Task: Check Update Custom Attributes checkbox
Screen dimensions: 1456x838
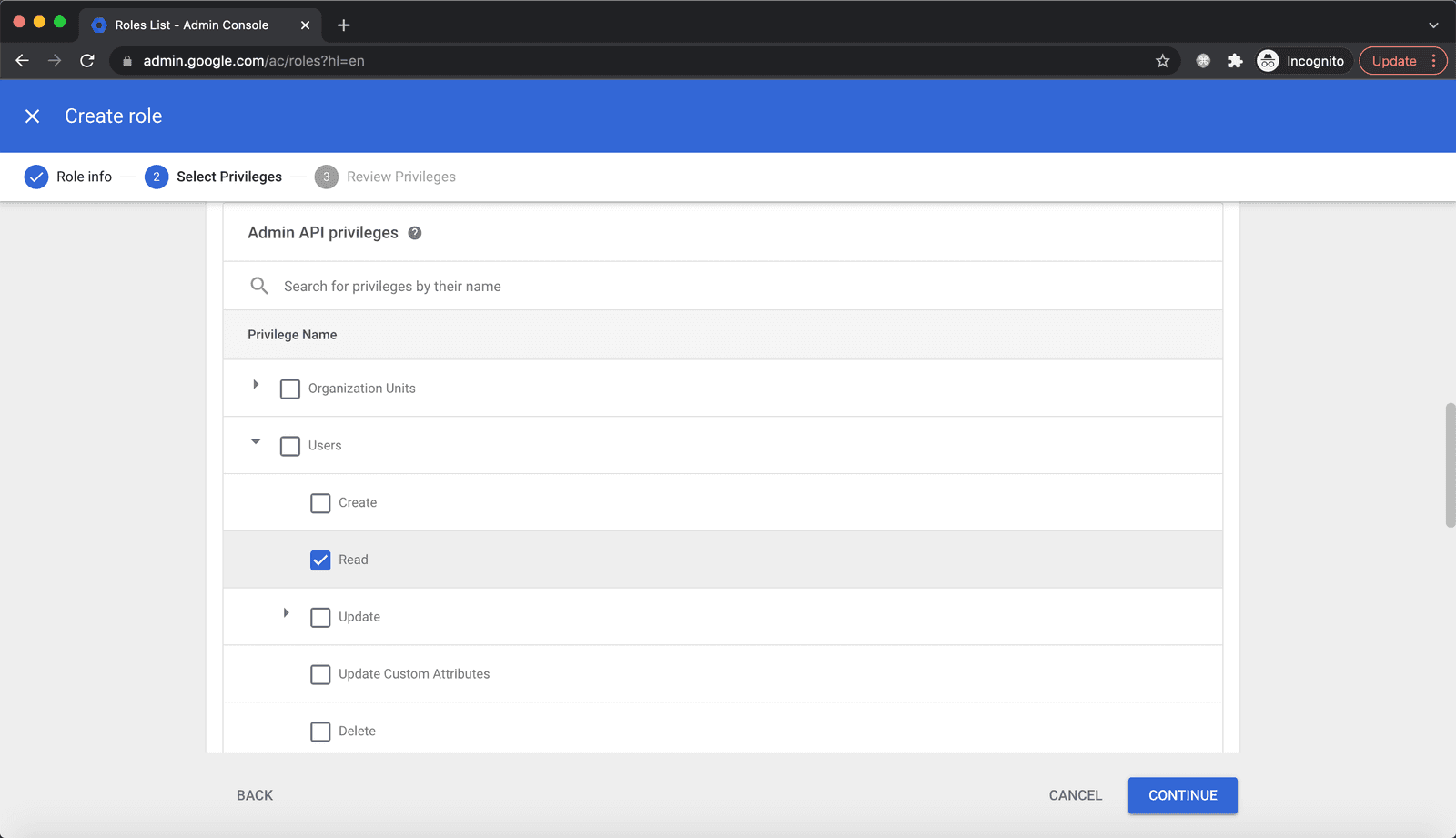Action: pos(320,675)
